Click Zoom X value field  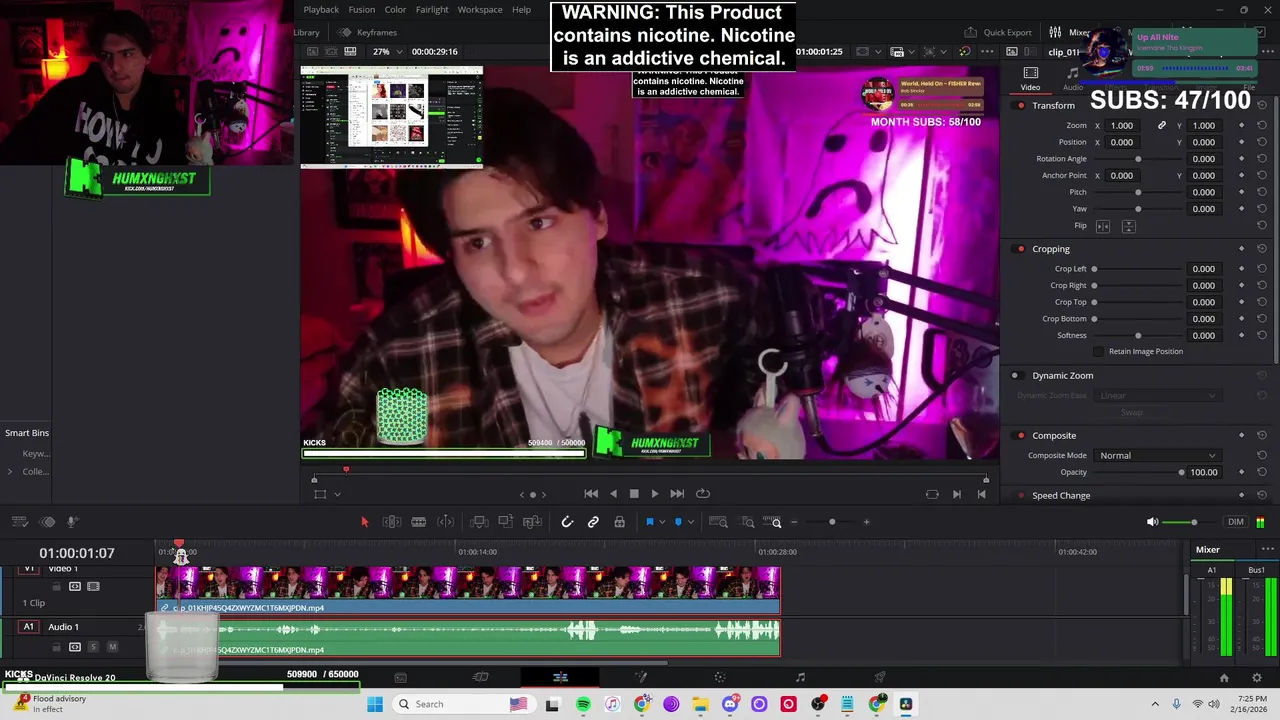pos(1123,126)
